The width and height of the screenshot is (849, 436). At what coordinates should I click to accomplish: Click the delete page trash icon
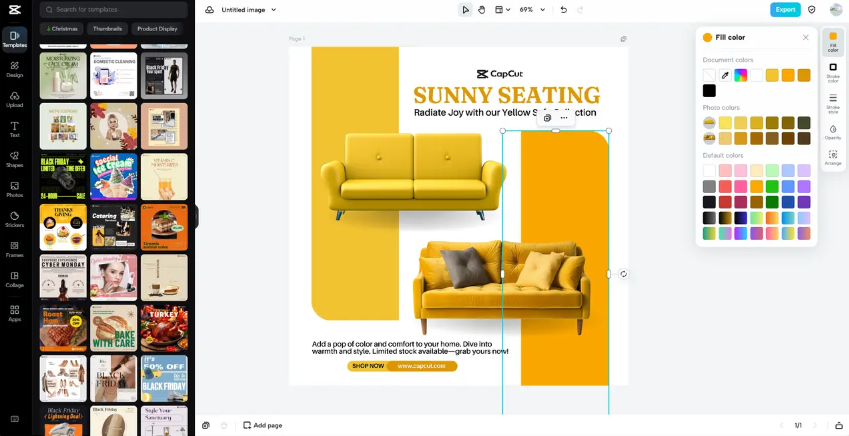[224, 425]
